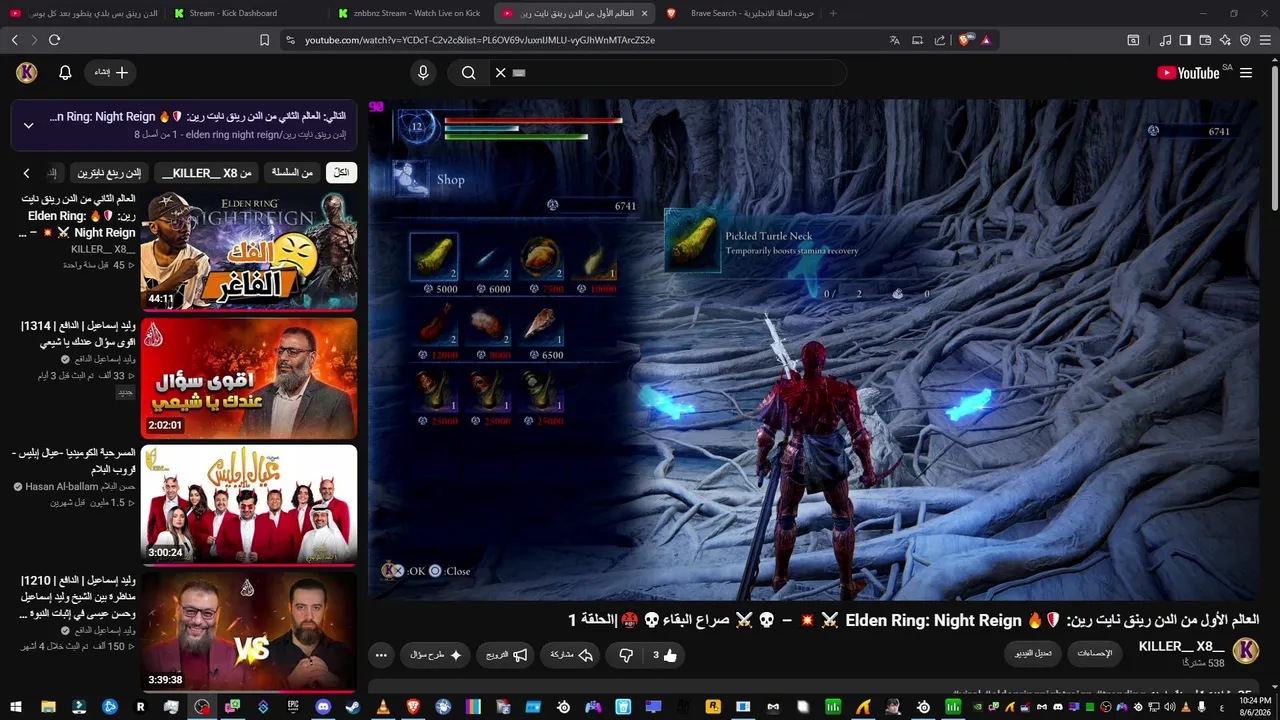Open the page translate icon

(x=894, y=40)
